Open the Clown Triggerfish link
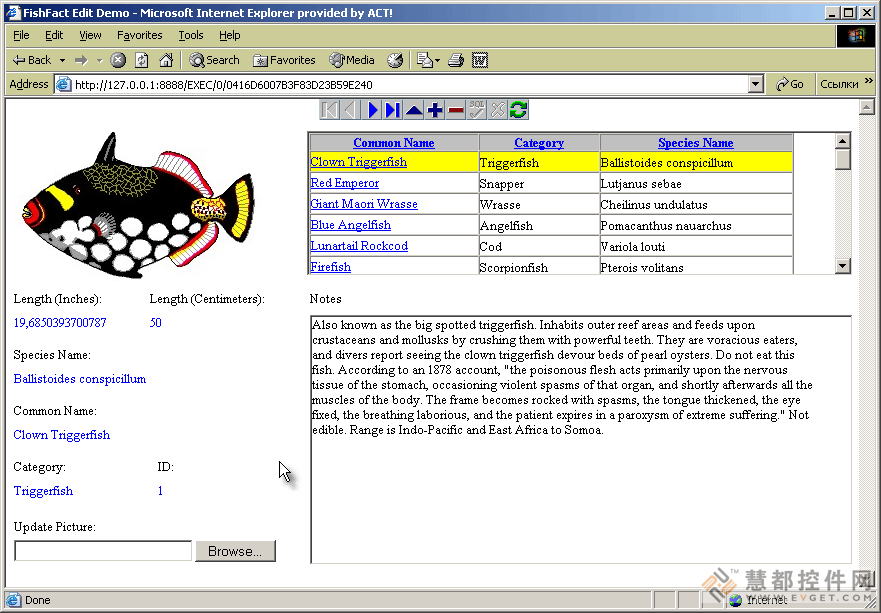Screen dimensions: 881x613 pyautogui.click(x=358, y=162)
